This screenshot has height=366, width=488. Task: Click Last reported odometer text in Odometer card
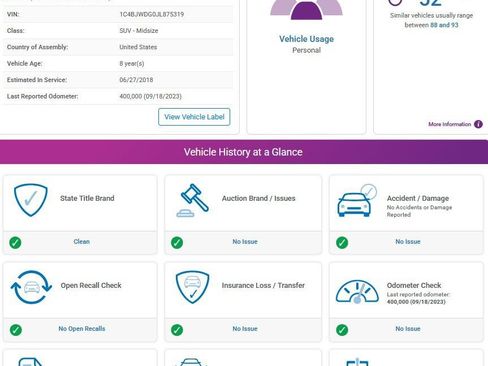pyautogui.click(x=418, y=295)
